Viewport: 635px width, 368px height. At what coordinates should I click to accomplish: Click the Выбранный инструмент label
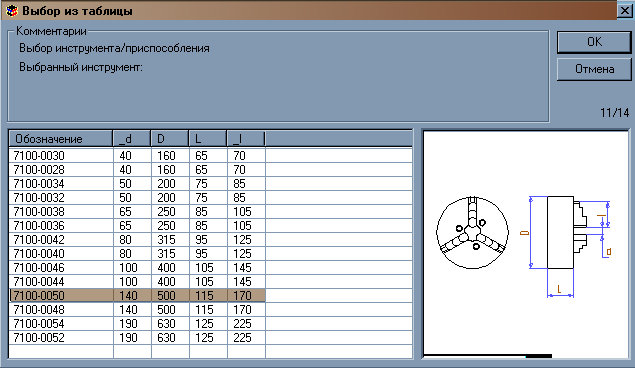click(x=81, y=67)
